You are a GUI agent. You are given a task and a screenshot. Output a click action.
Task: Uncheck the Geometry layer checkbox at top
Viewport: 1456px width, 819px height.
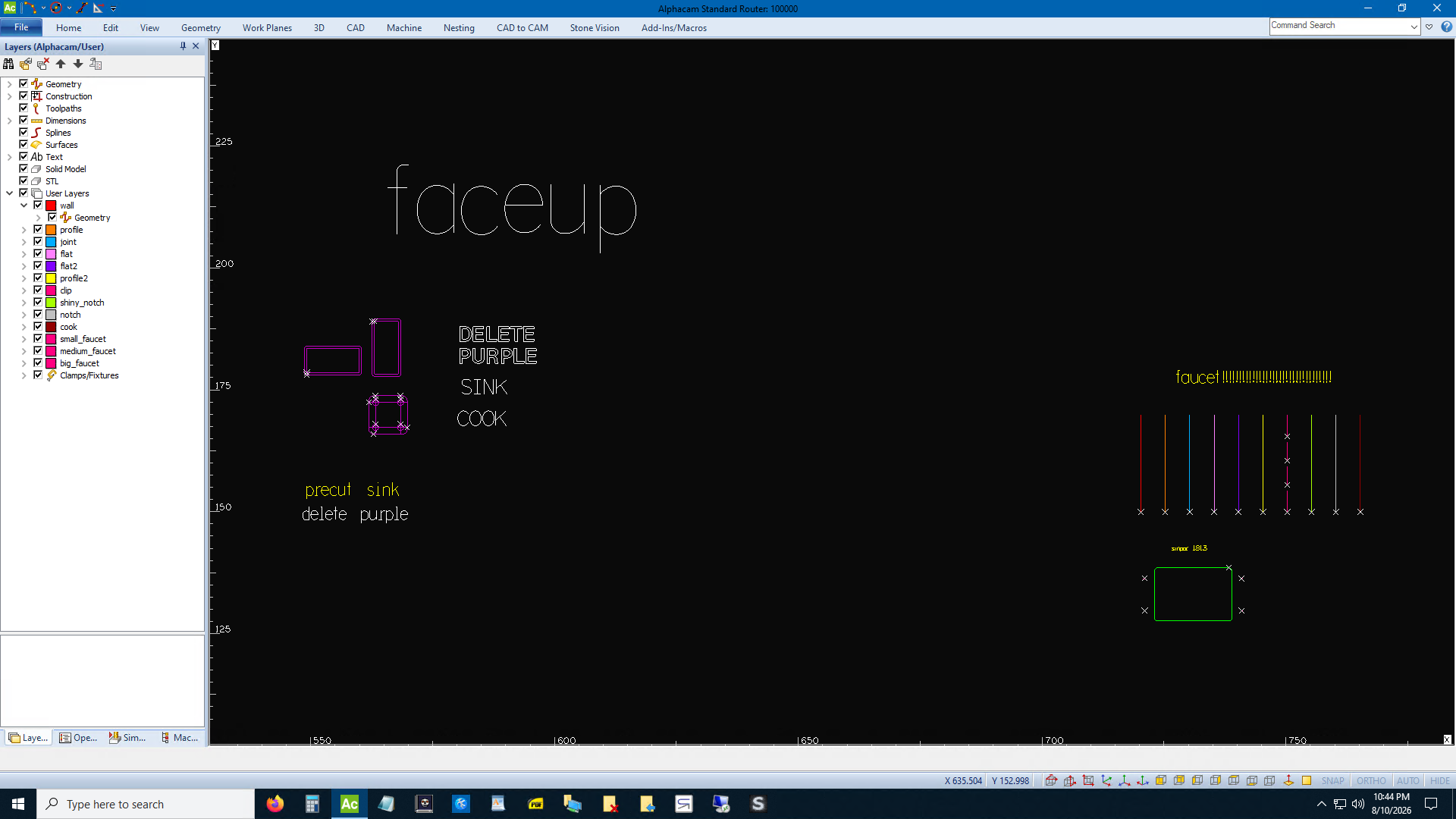tap(24, 83)
